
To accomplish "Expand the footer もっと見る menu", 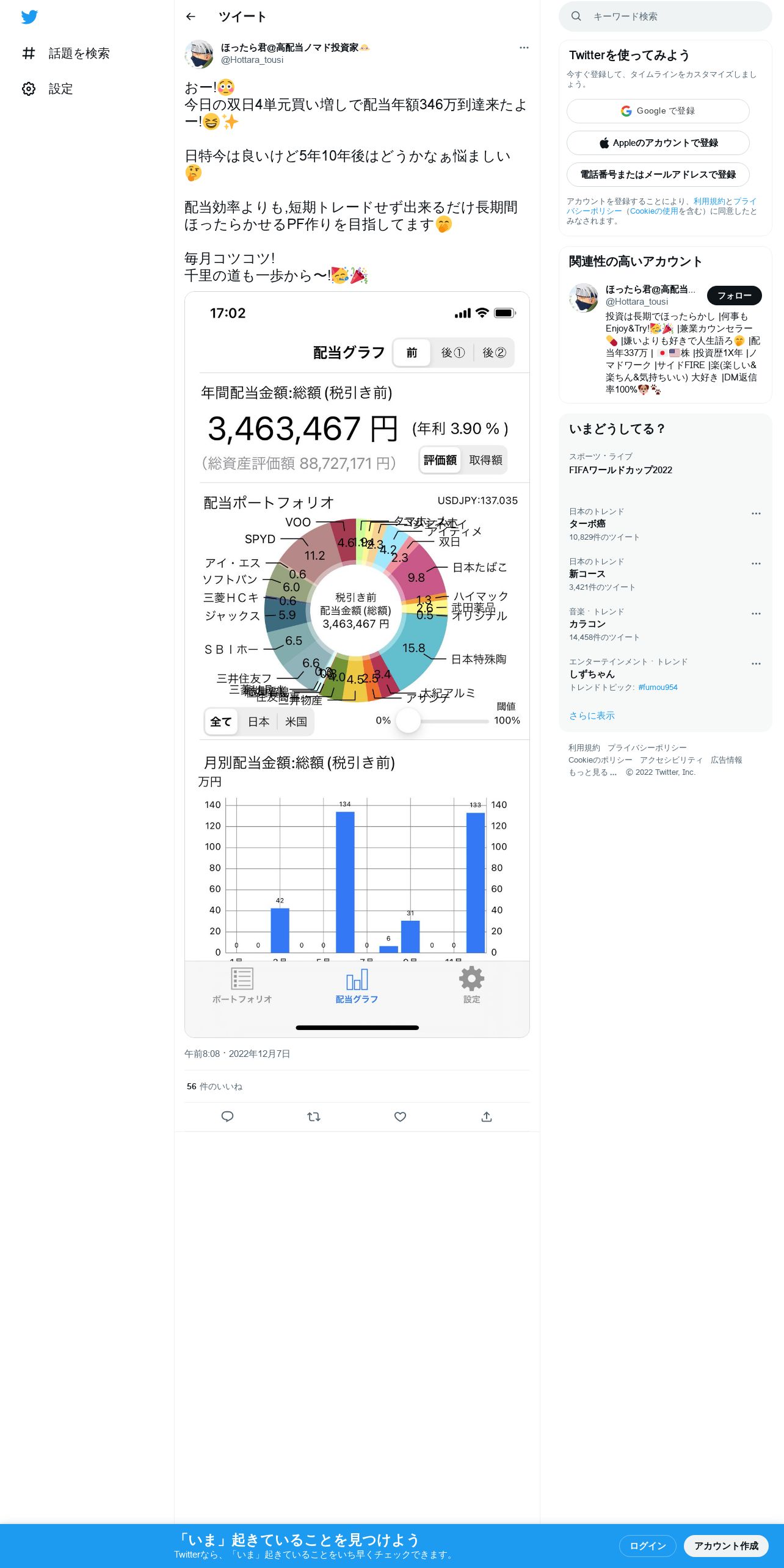I will coord(592,772).
